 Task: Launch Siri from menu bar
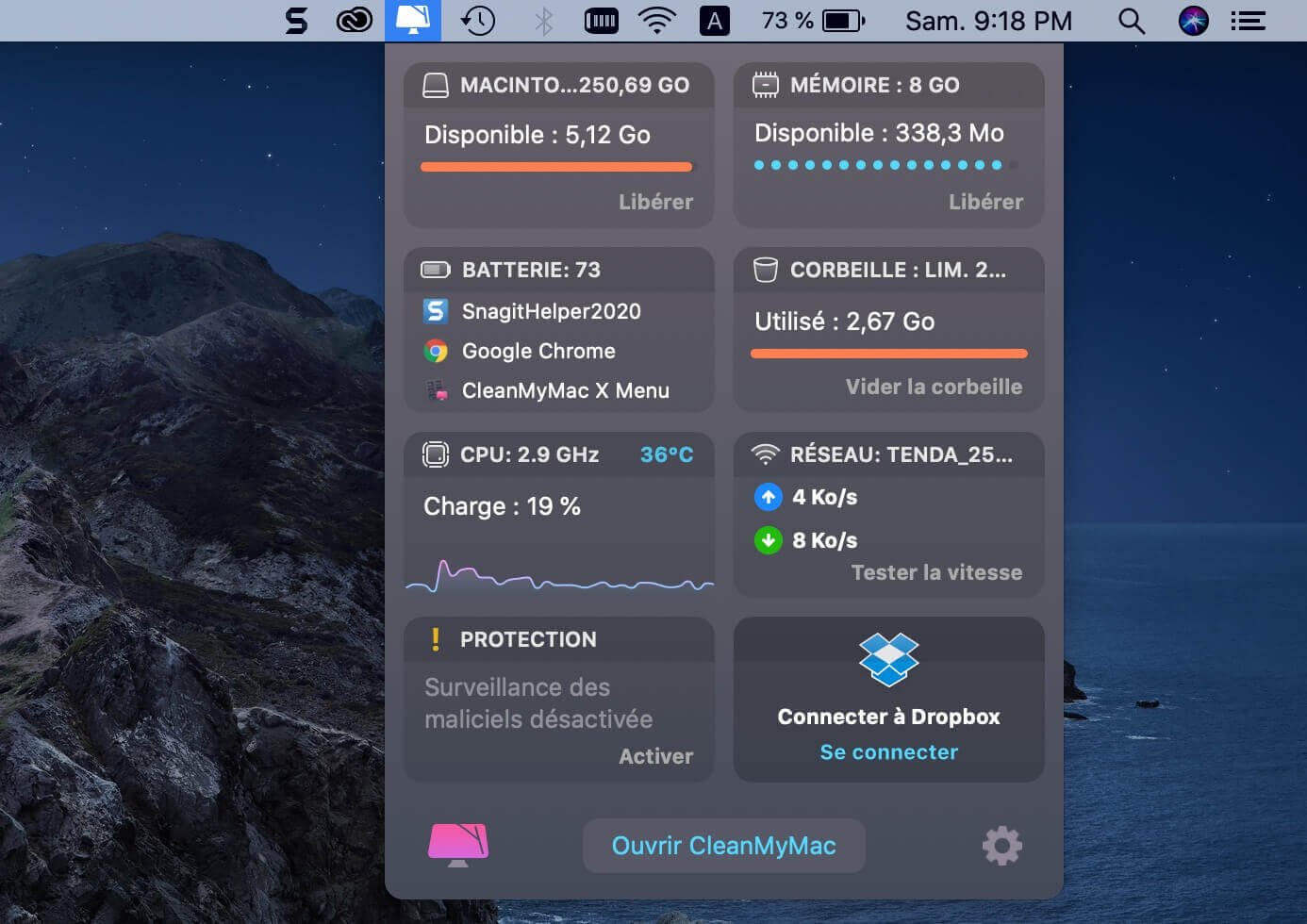(1193, 21)
